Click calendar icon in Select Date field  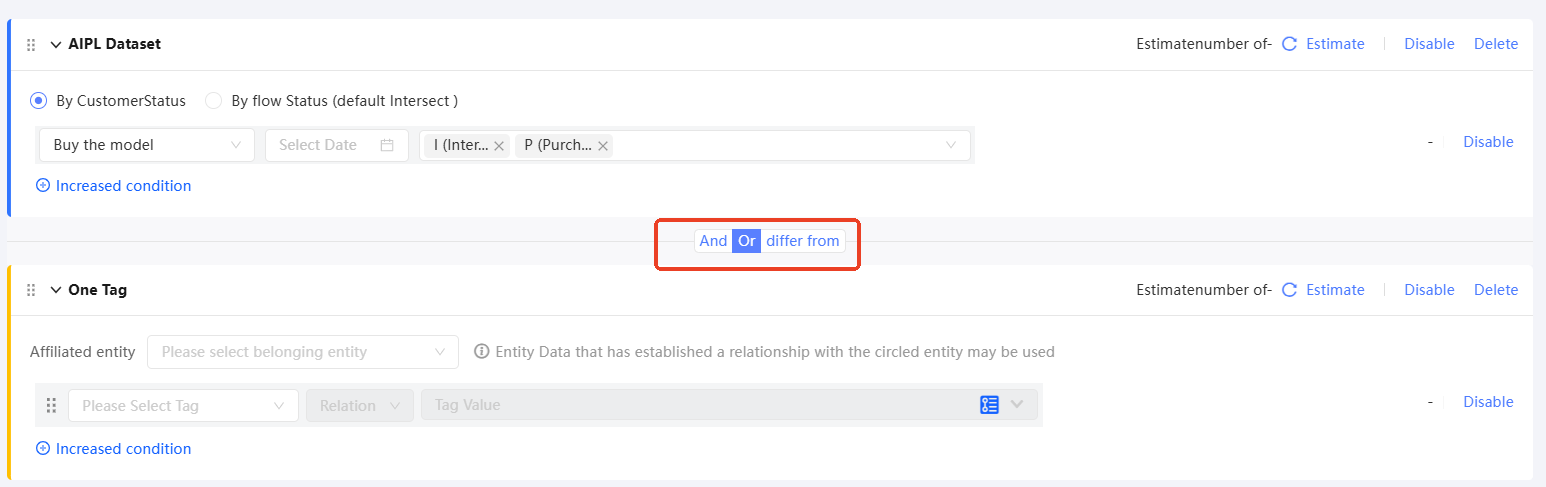tap(387, 145)
